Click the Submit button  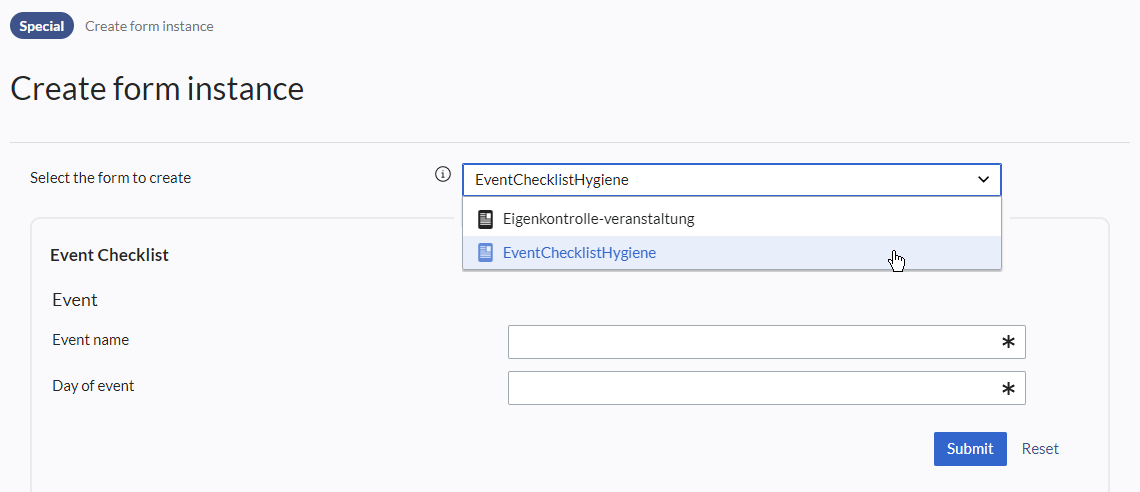970,448
